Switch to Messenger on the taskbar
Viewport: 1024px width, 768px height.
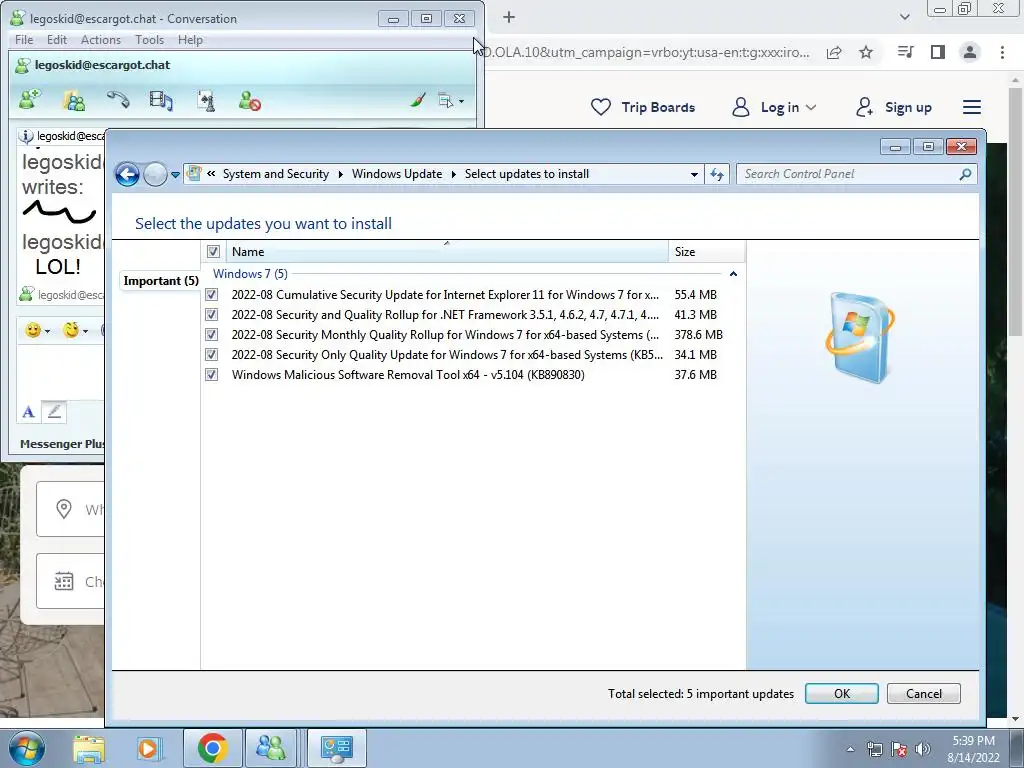(x=270, y=748)
